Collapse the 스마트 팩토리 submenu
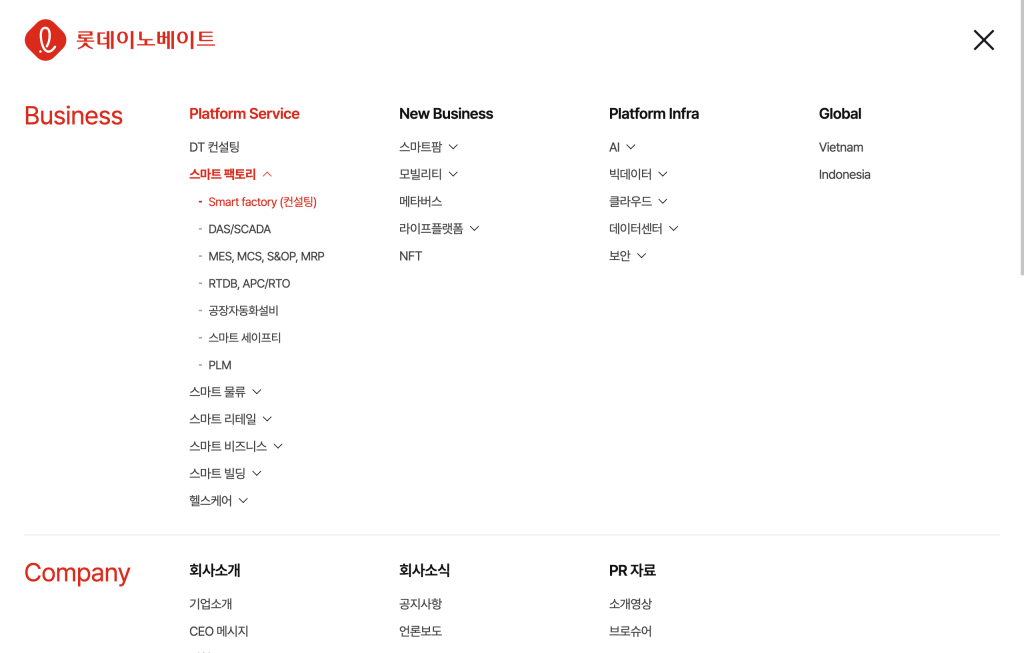This screenshot has width=1024, height=653. [x=230, y=174]
